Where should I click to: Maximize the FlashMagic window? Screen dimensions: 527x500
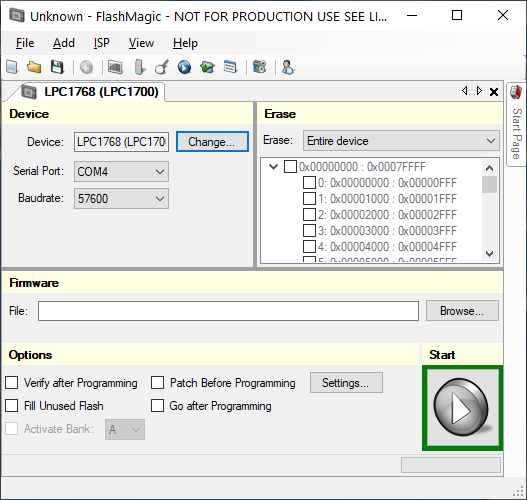click(457, 15)
